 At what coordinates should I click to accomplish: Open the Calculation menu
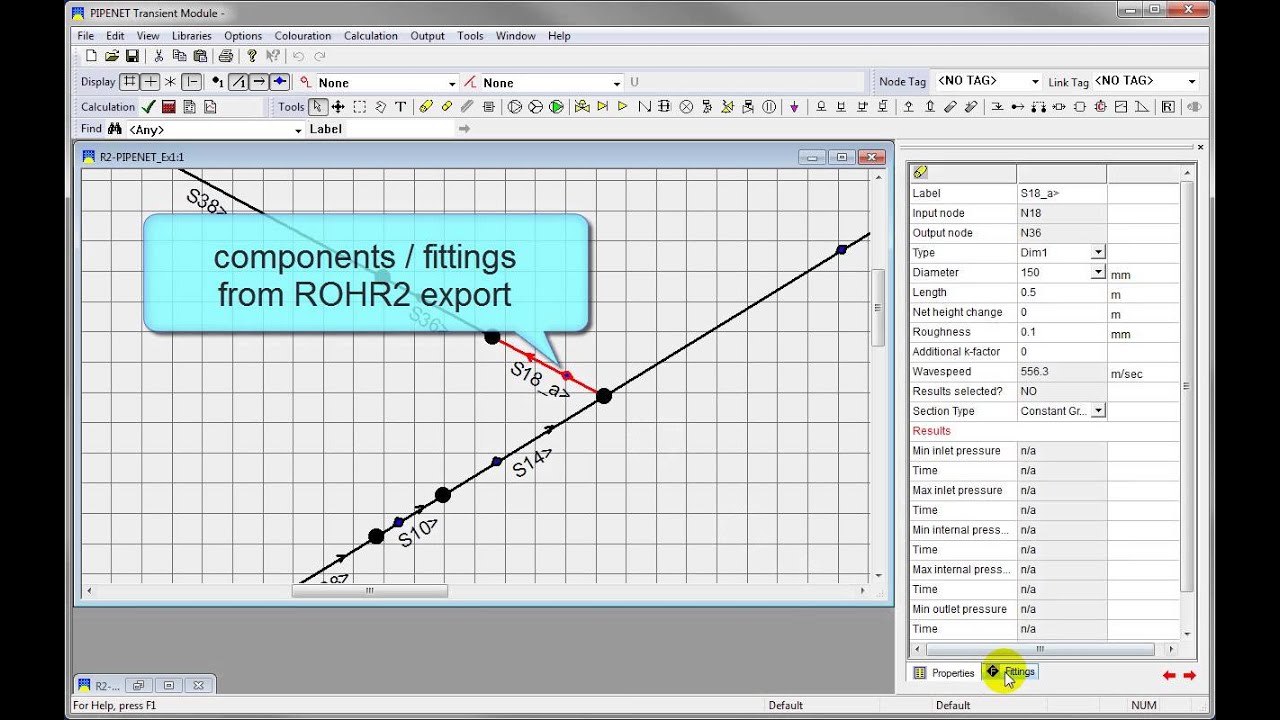click(371, 36)
